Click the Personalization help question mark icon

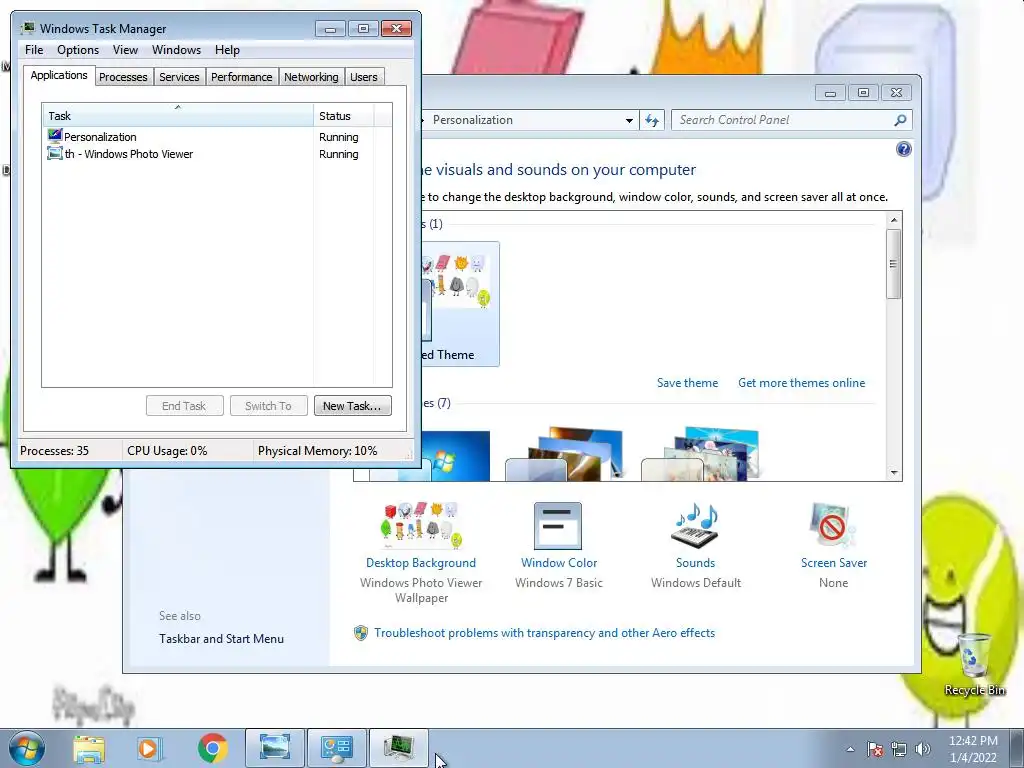coord(903,150)
